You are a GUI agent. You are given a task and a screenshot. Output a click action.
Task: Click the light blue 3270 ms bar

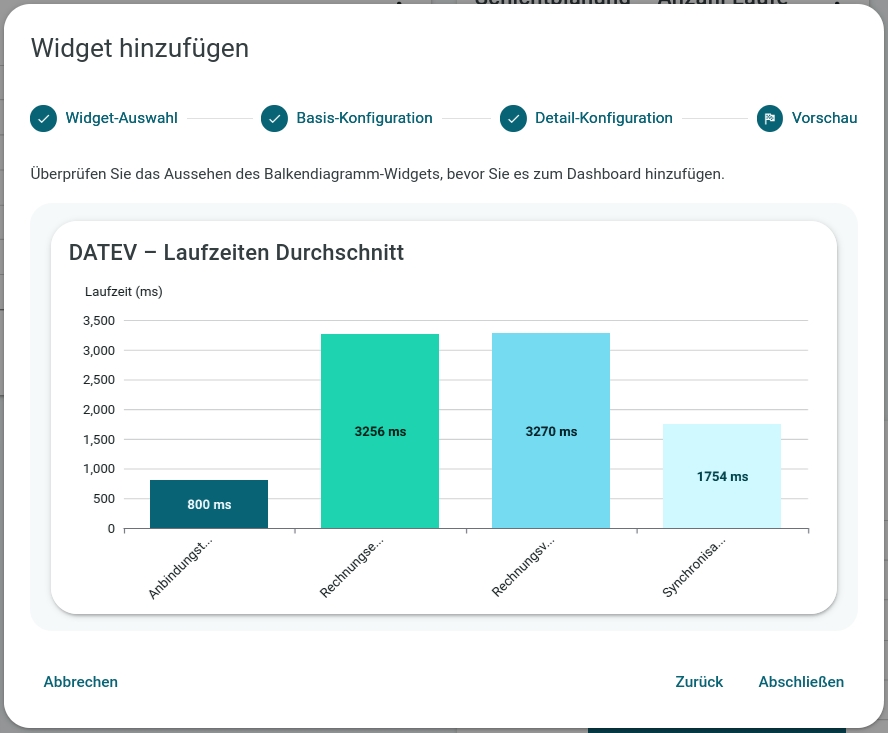tap(551, 431)
